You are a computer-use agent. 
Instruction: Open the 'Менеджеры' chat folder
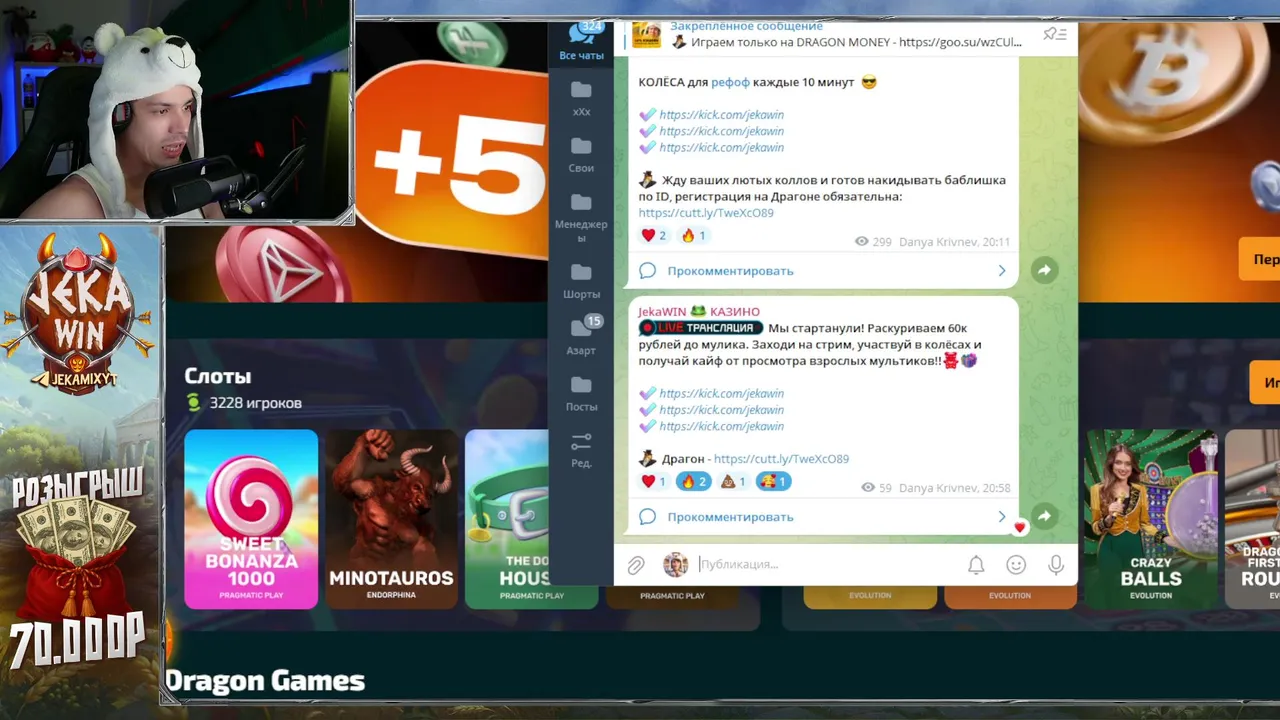[581, 218]
